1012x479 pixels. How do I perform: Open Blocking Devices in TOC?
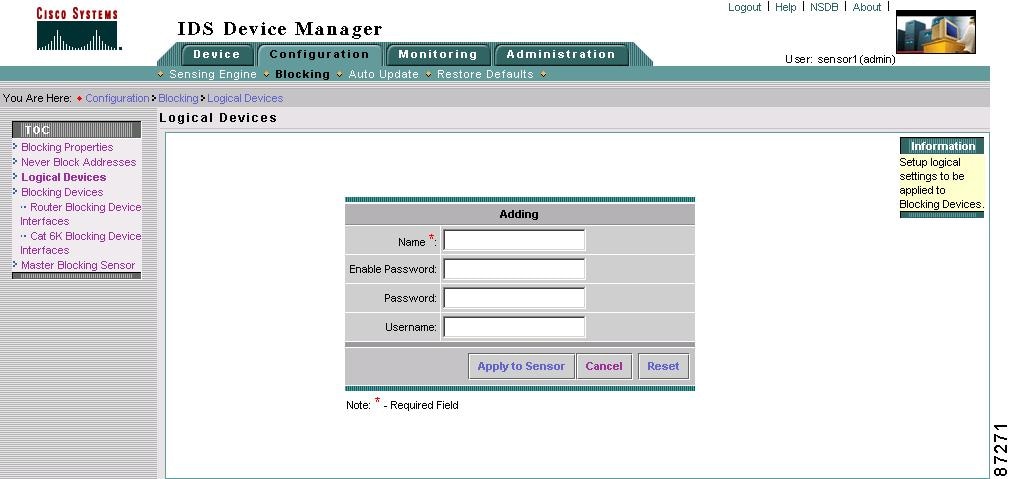(62, 192)
